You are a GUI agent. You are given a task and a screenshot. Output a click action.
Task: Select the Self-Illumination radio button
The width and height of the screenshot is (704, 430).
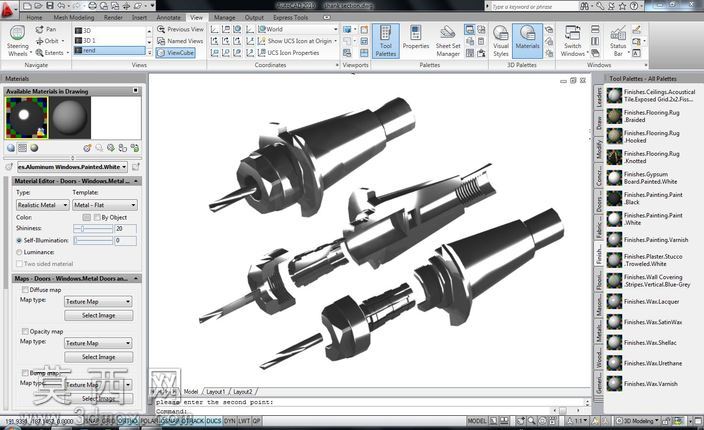[x=19, y=241]
